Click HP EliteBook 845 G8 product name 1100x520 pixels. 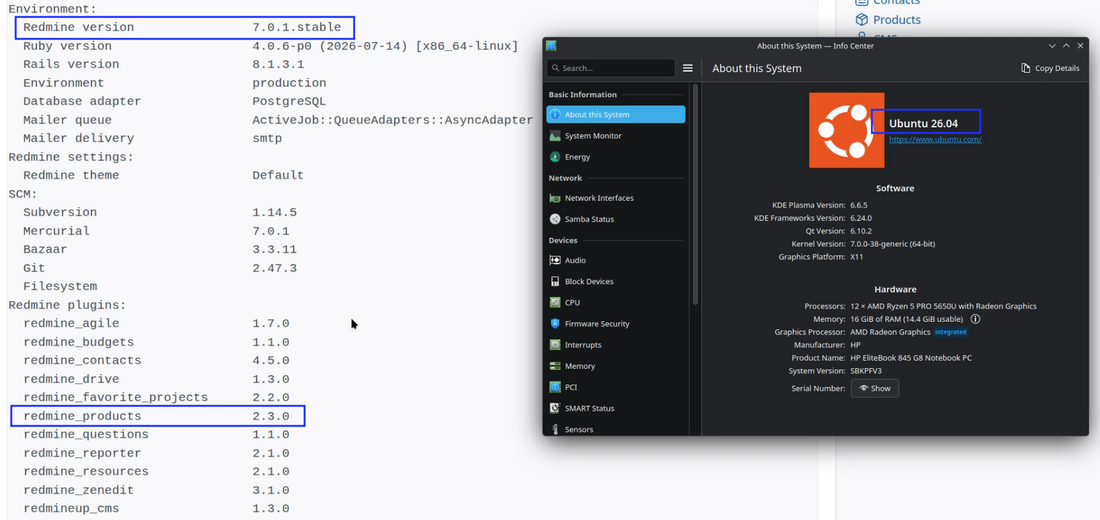coord(911,358)
